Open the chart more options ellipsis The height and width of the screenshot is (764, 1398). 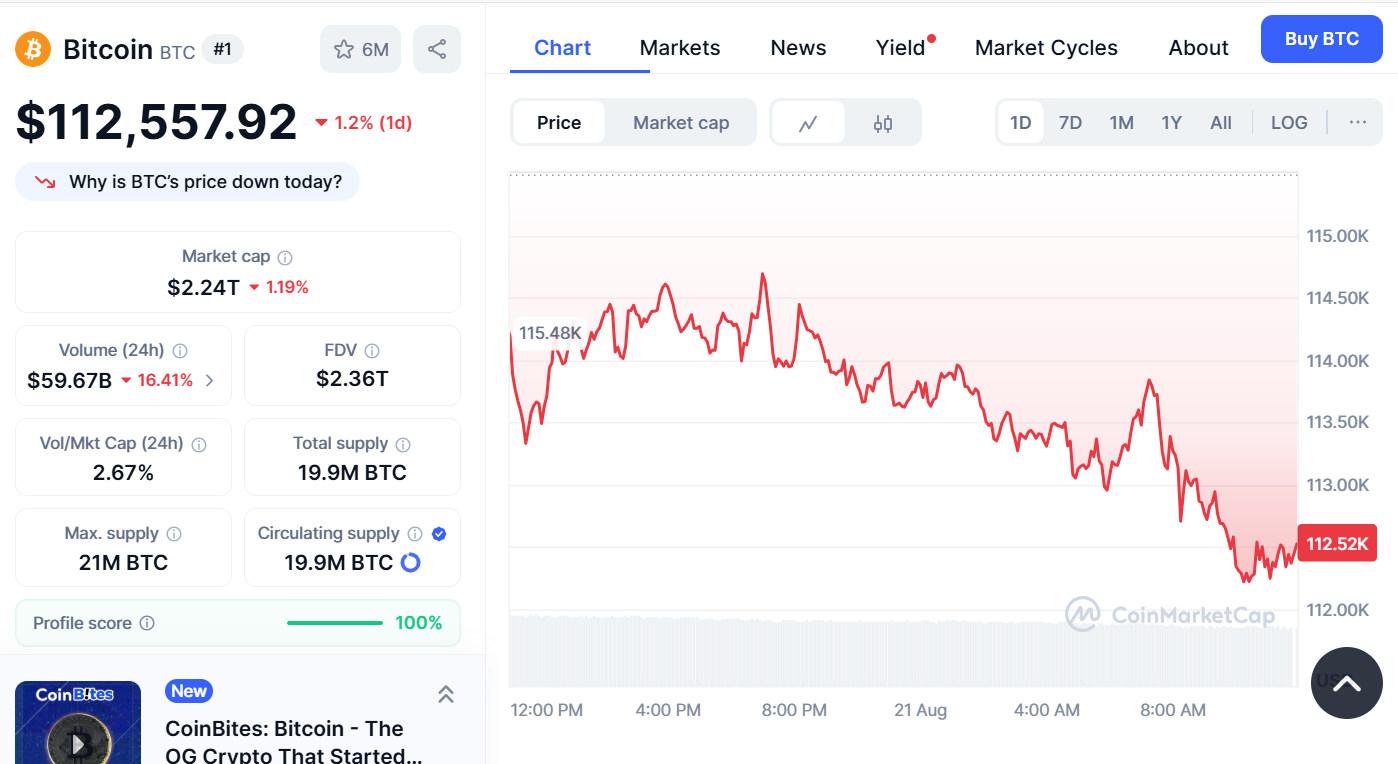(1357, 123)
